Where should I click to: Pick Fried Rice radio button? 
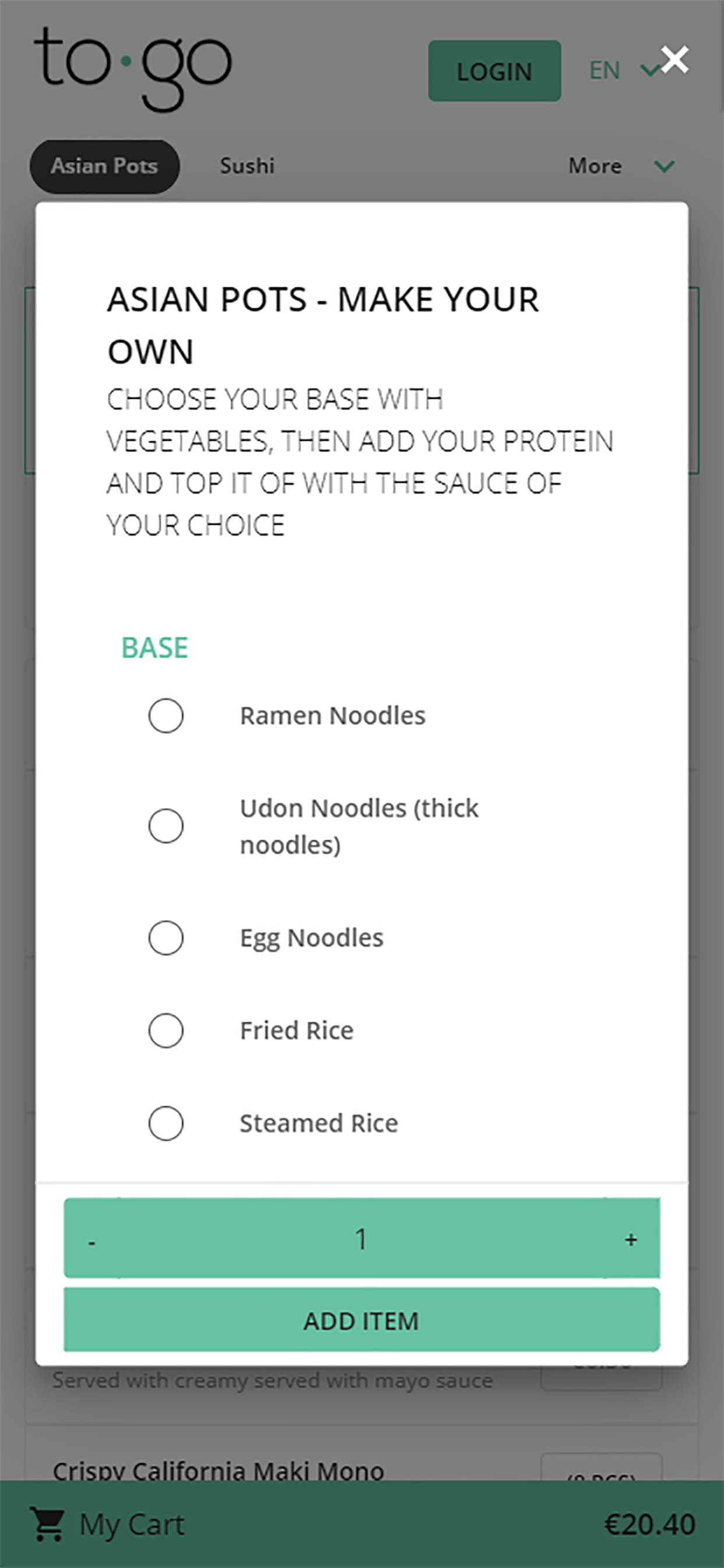(166, 1031)
